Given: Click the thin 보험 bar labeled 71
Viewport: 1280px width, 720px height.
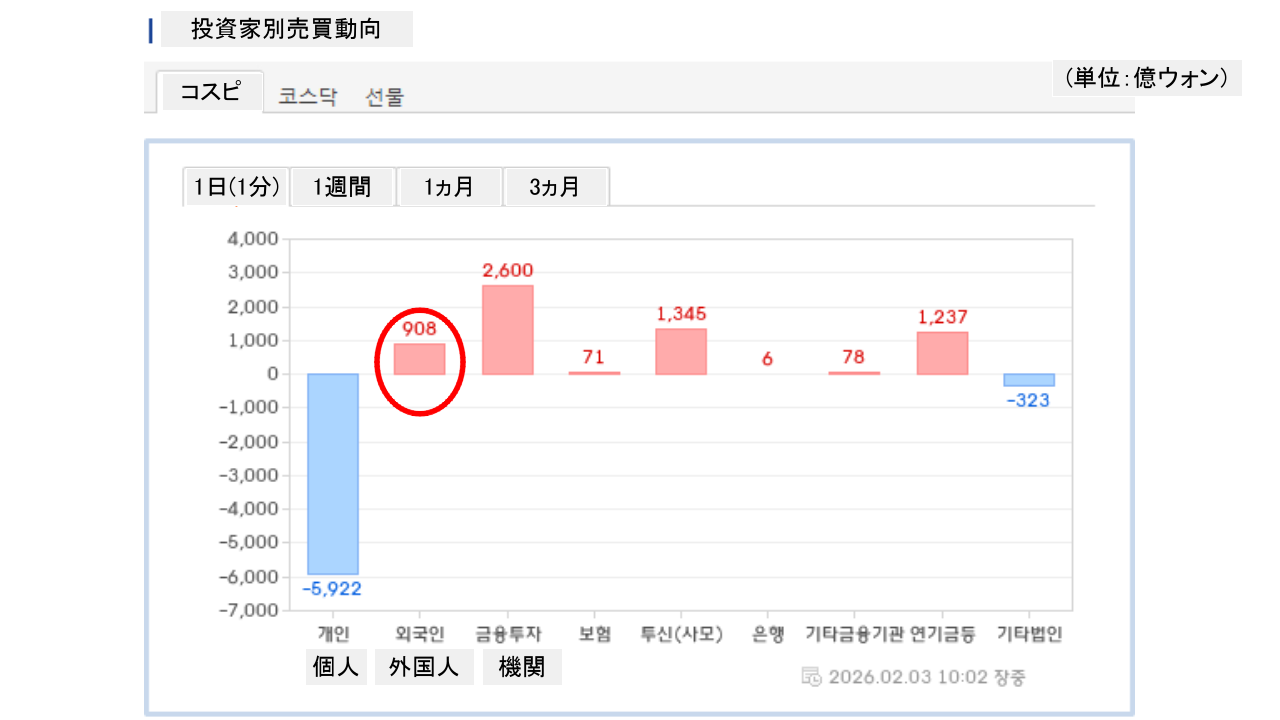Looking at the screenshot, I should (594, 372).
